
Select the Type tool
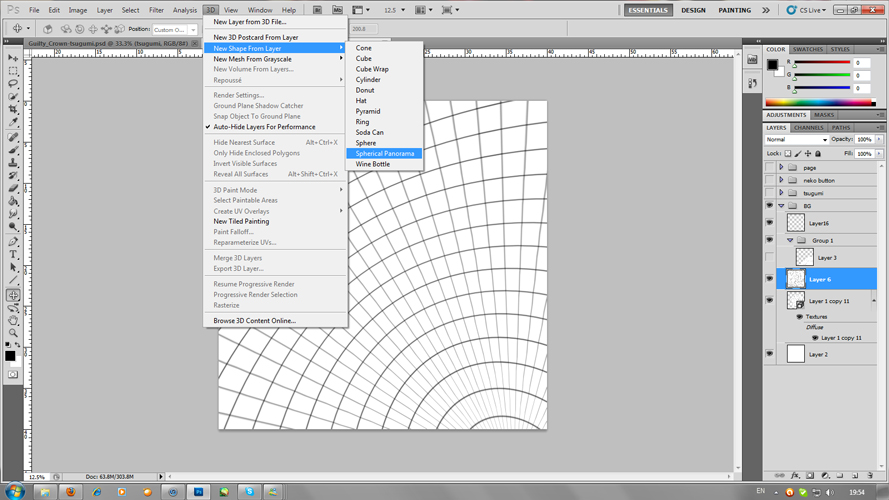(13, 255)
